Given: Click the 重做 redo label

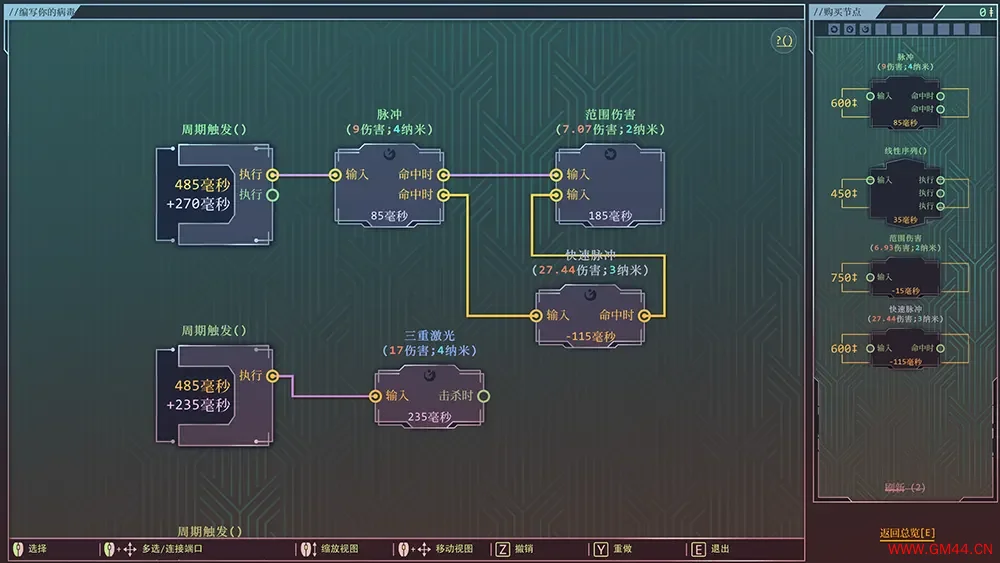Looking at the screenshot, I should point(622,549).
